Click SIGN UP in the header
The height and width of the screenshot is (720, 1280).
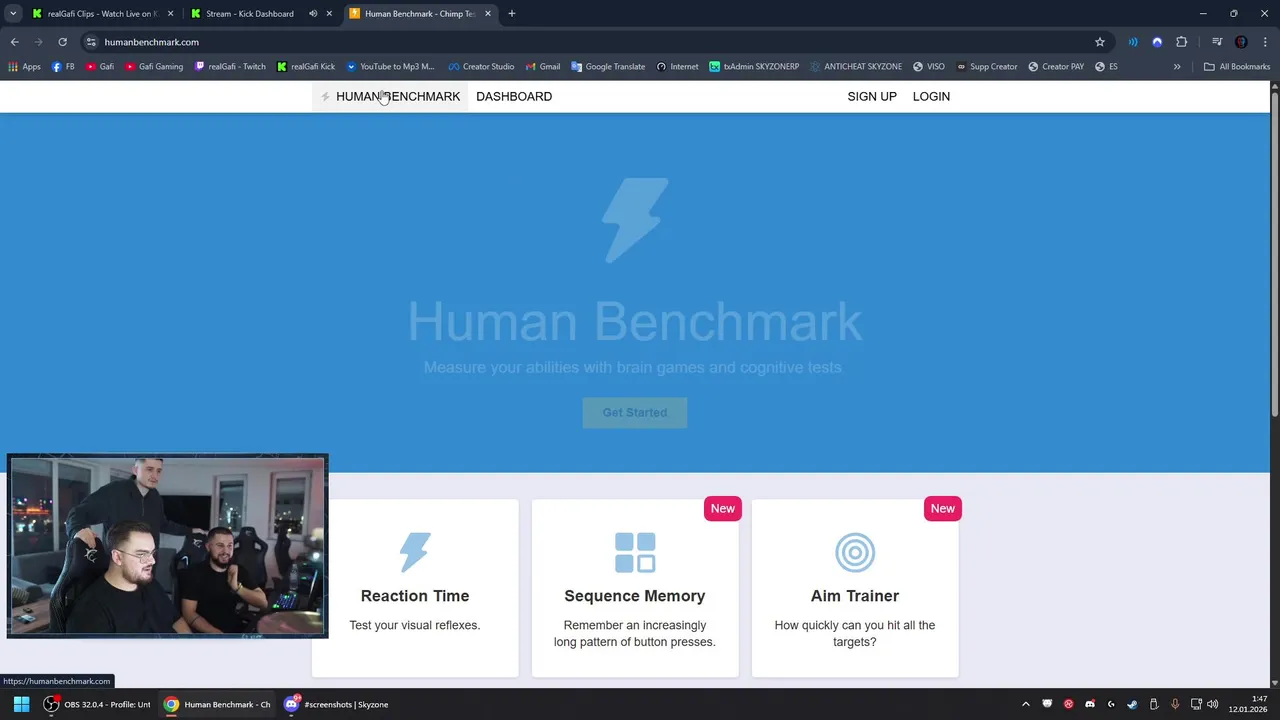click(872, 97)
